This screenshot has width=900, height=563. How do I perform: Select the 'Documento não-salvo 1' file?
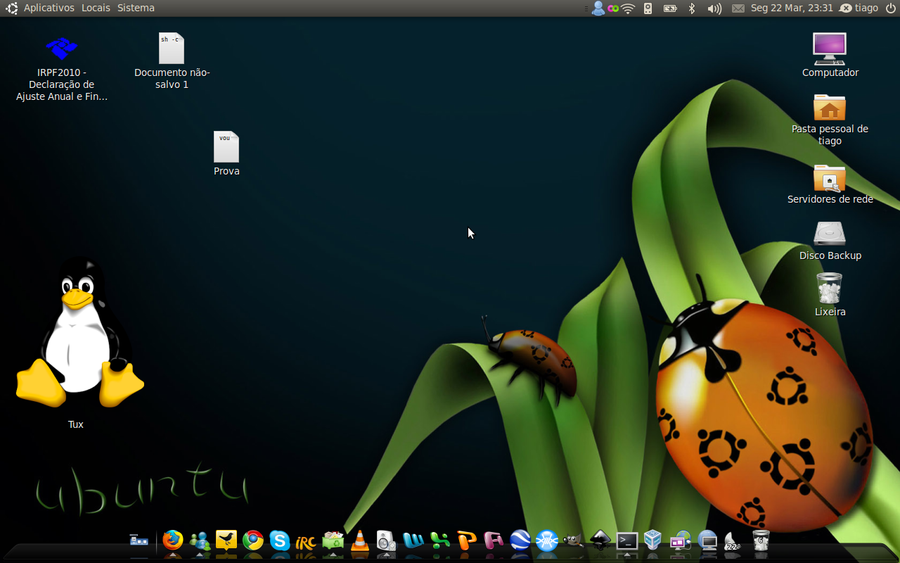pyautogui.click(x=172, y=61)
